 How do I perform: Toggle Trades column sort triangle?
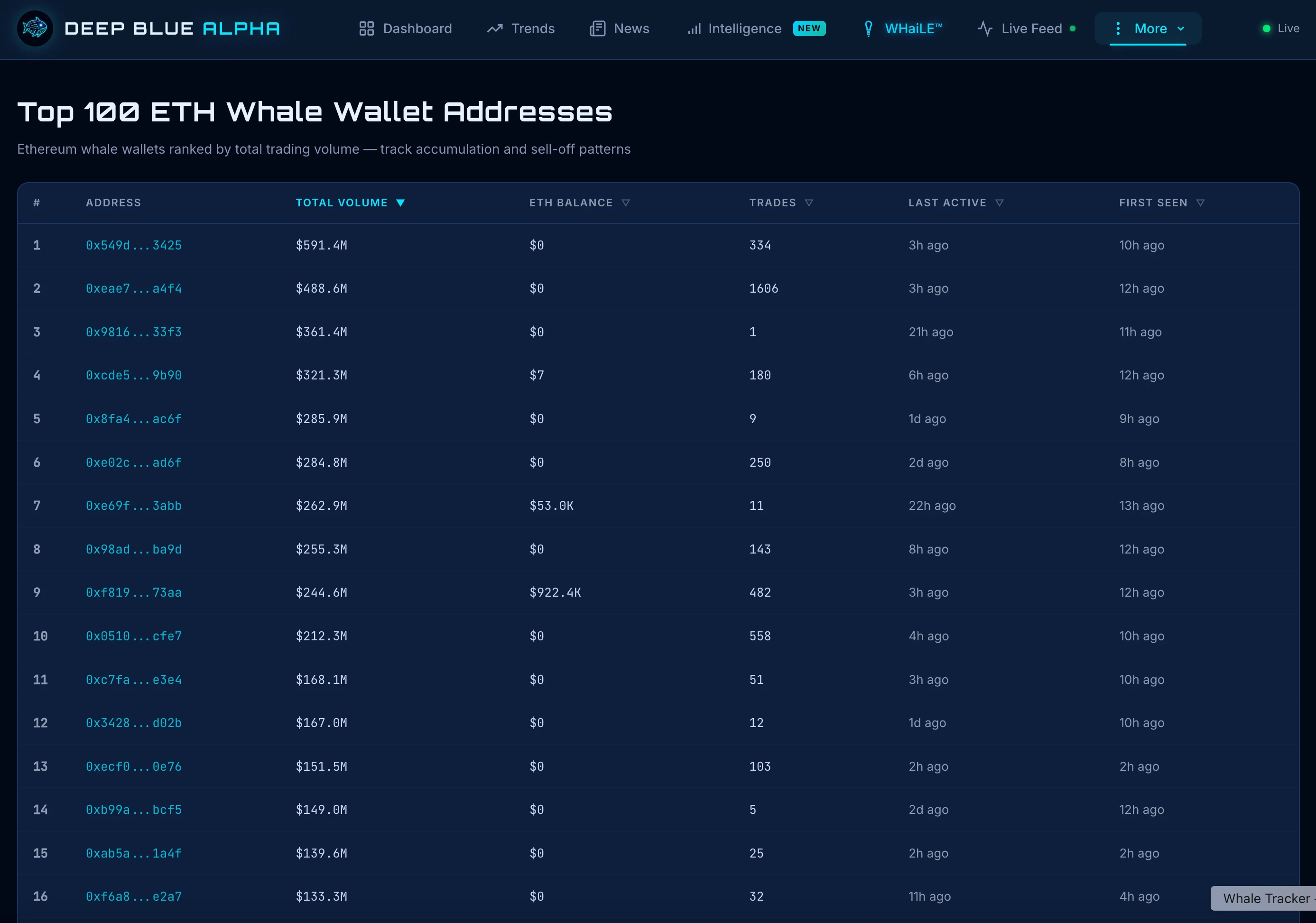[809, 203]
